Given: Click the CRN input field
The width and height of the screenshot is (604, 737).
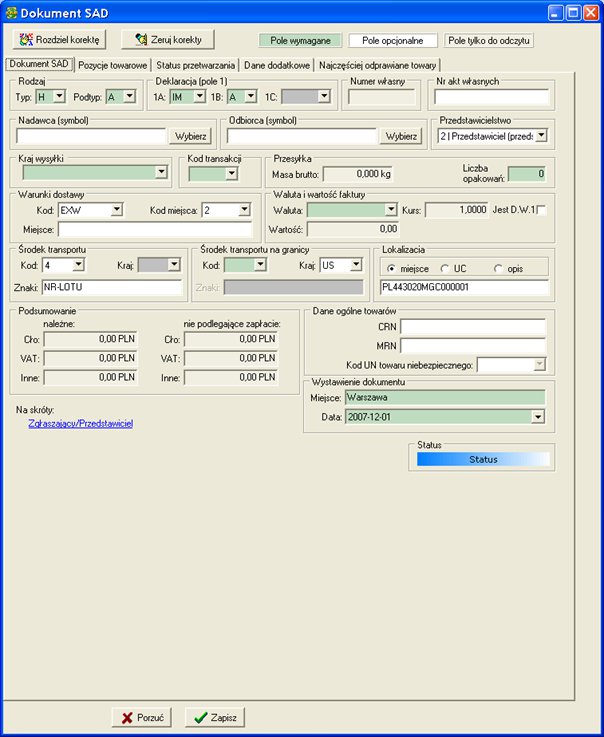Looking at the screenshot, I should [473, 327].
